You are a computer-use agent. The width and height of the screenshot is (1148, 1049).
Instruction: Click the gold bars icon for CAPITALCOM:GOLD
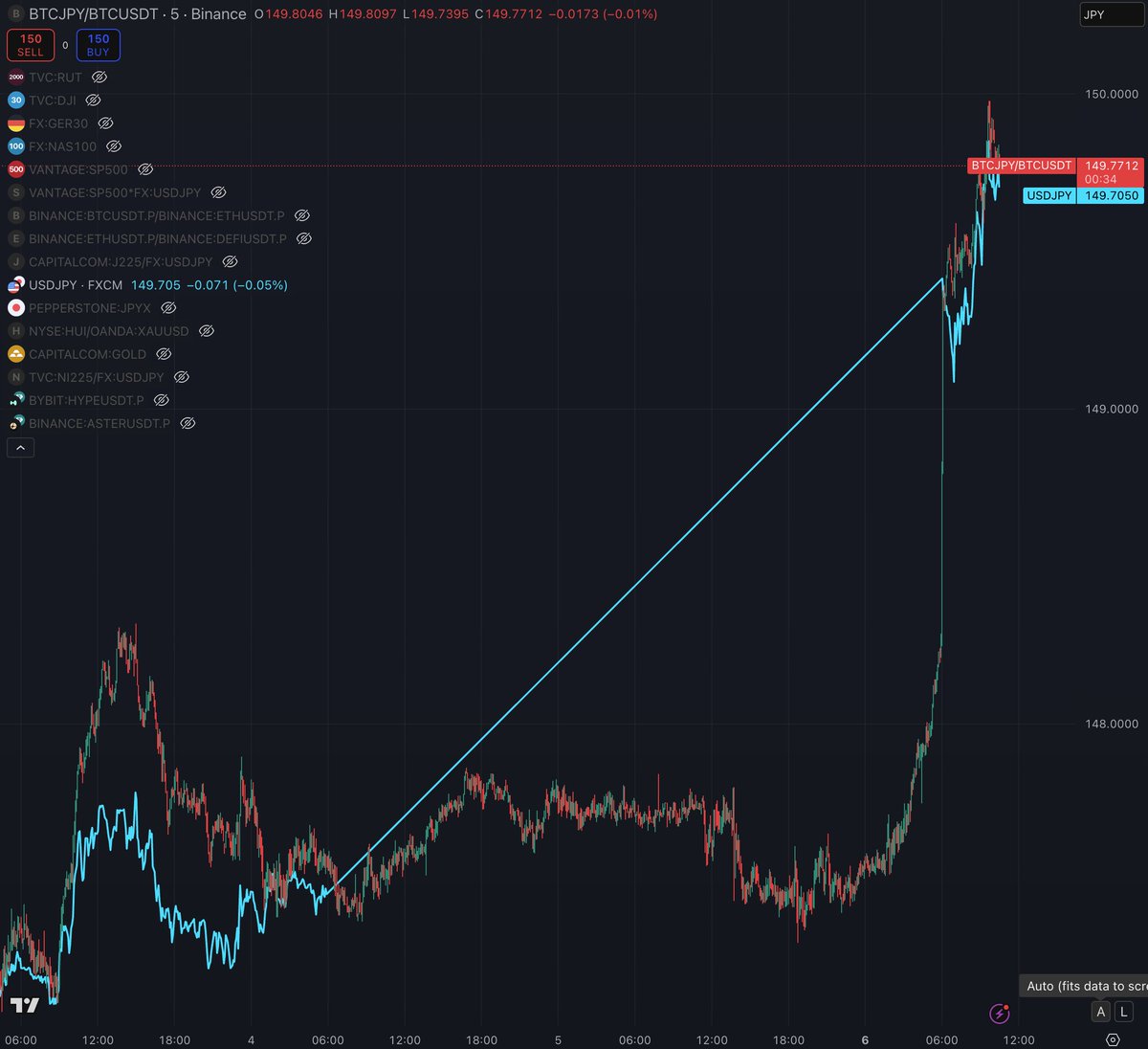(x=16, y=354)
